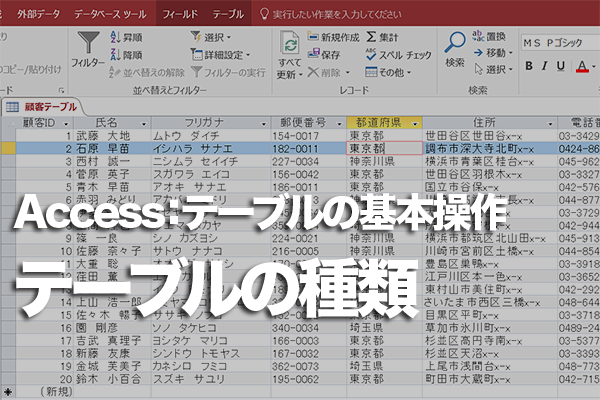Switch to the フィールド tab
The height and width of the screenshot is (400, 600).
tap(180, 14)
